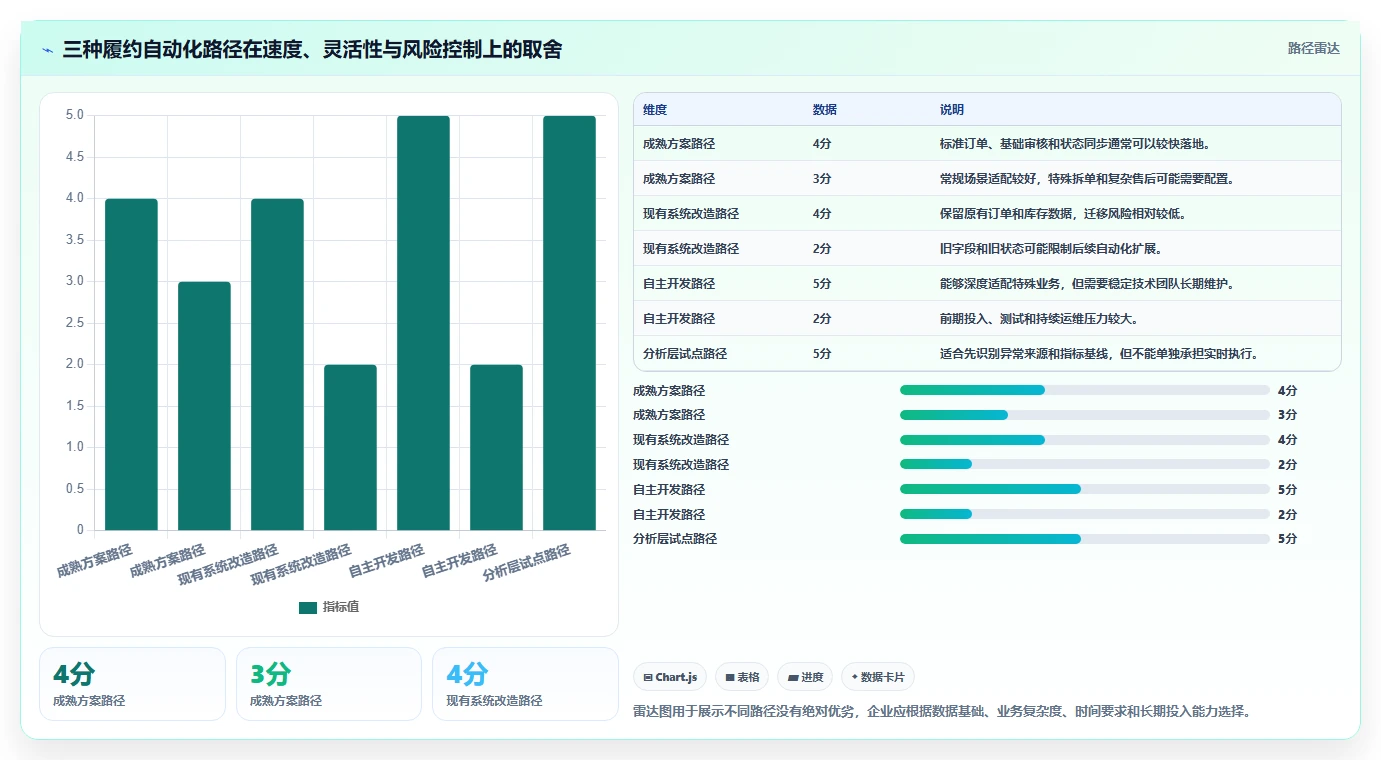Viewport: 1381px width, 760px height.
Task: Select the 进度 chip
Action: tap(805, 677)
